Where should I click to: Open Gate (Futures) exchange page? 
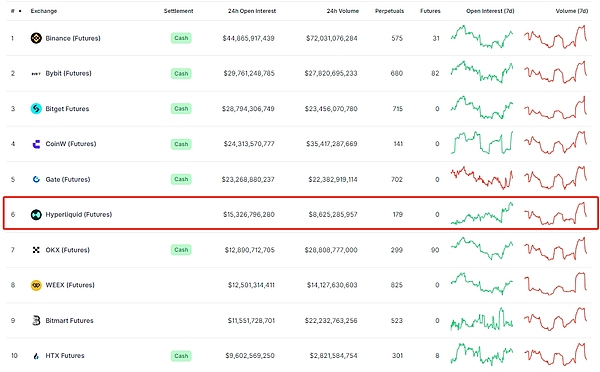[68, 179]
